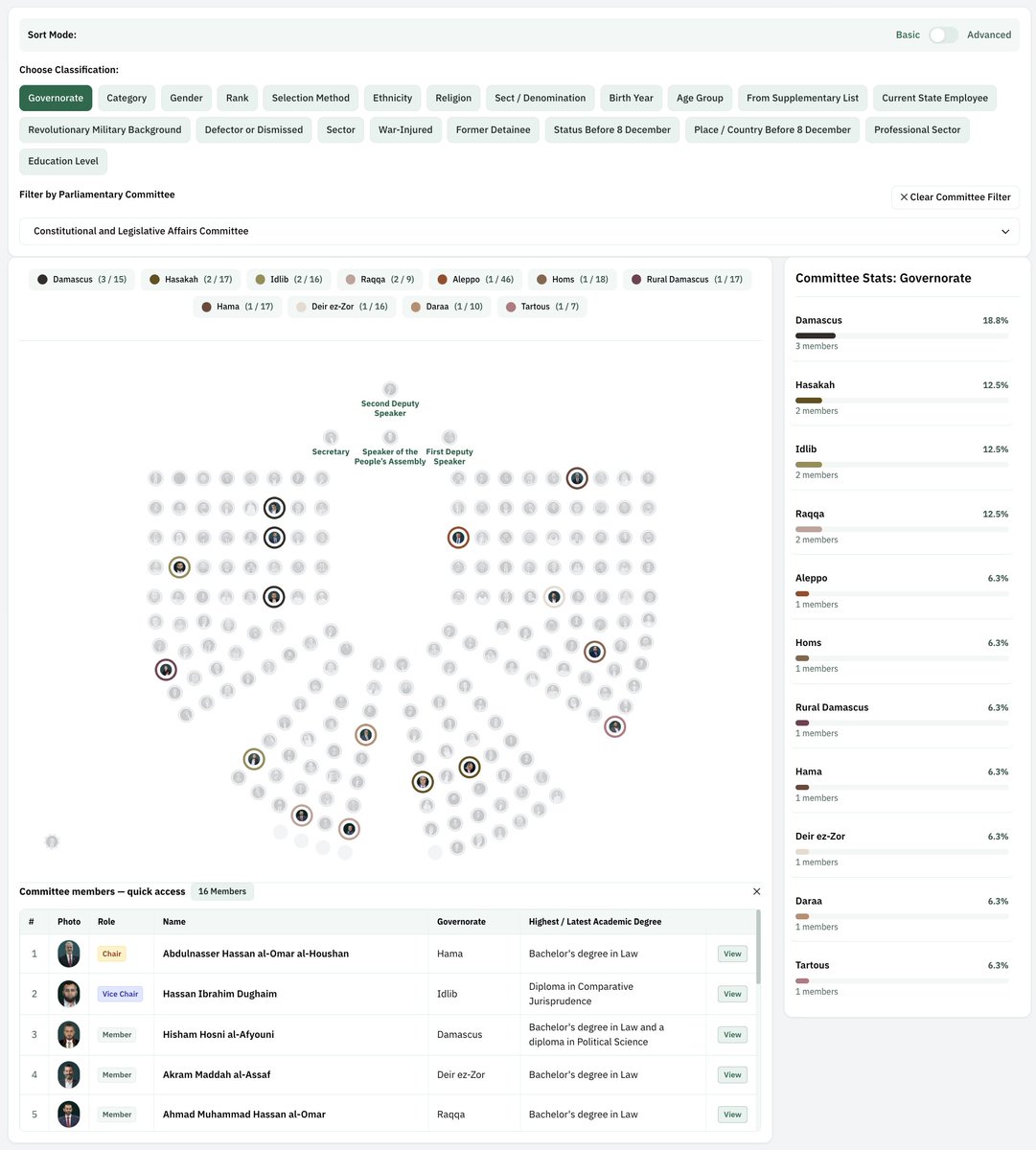
Task: Click Tartous 6.3% progress bar in stats
Action: 902,980
